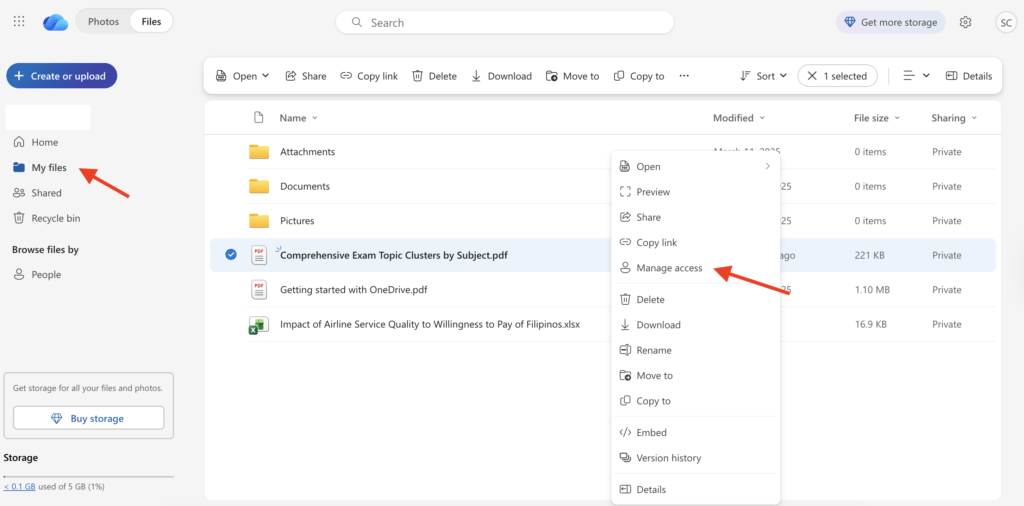
Task: Open the storage used link
Action: (20, 487)
